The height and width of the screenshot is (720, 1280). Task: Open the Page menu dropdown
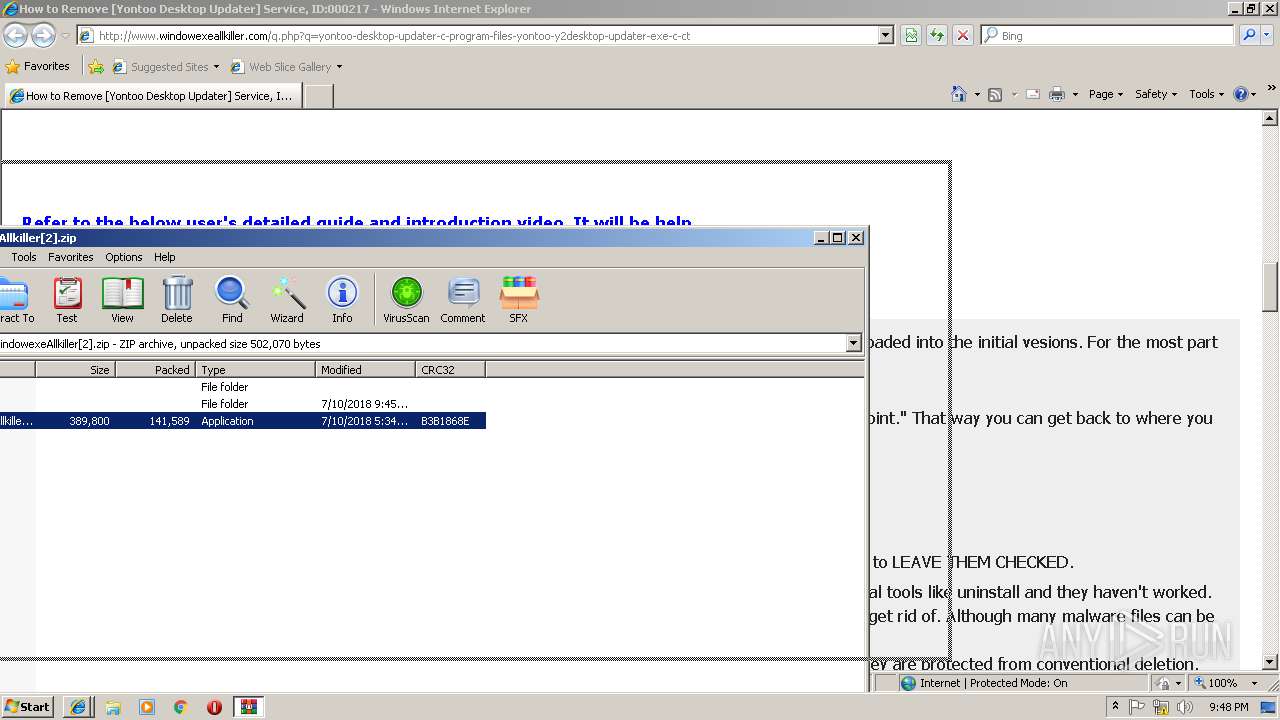pos(1106,94)
